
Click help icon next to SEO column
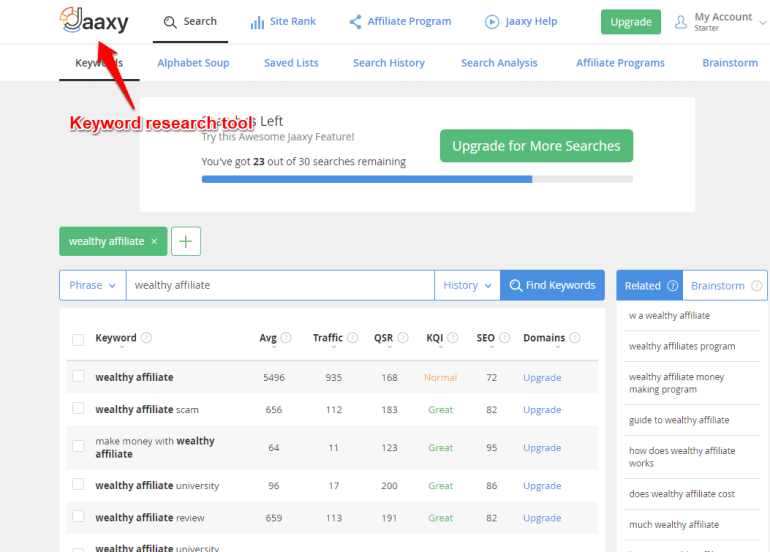[x=504, y=337]
